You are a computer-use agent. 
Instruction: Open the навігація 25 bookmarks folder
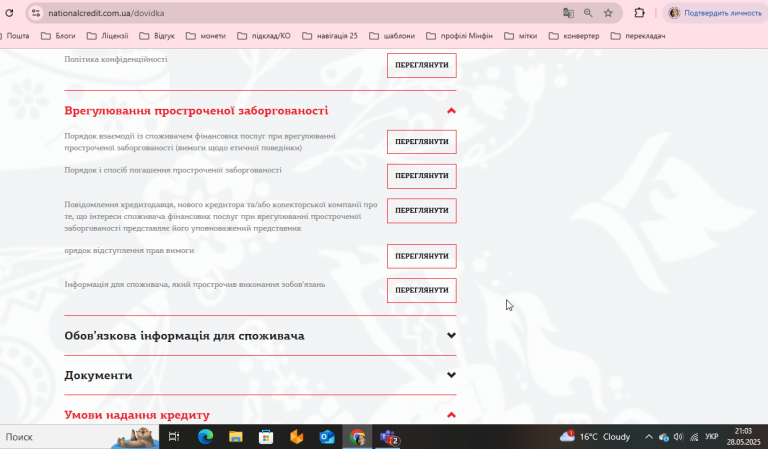[x=330, y=36]
